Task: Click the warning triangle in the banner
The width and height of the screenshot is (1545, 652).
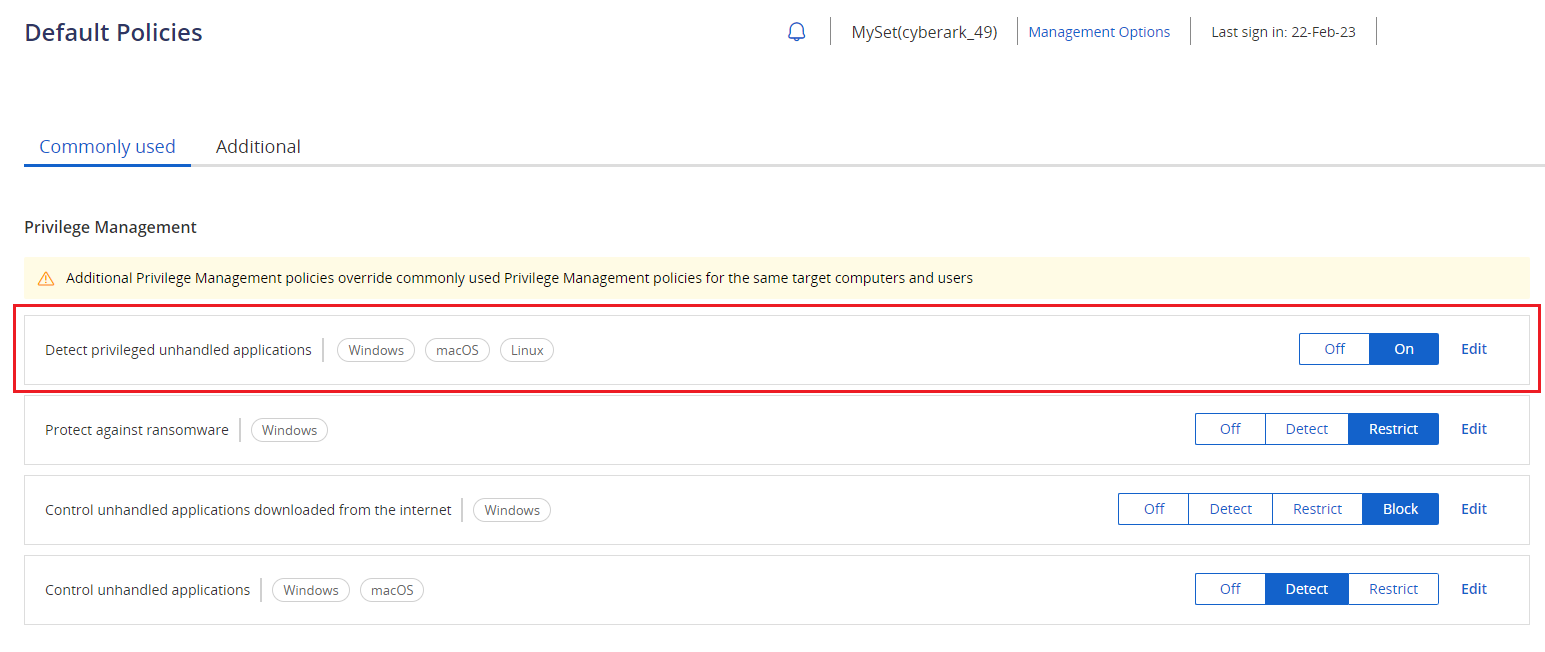Action: 46,277
